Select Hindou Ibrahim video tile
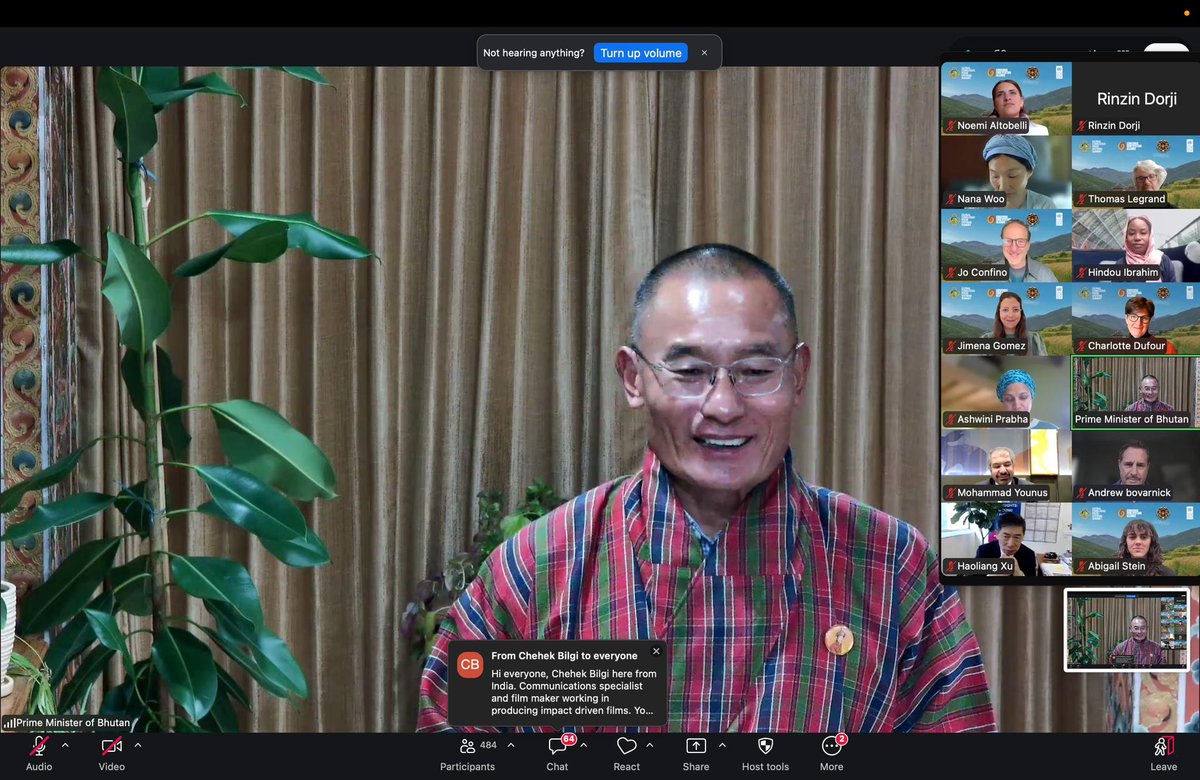Viewport: 1200px width, 780px height. (x=1136, y=245)
